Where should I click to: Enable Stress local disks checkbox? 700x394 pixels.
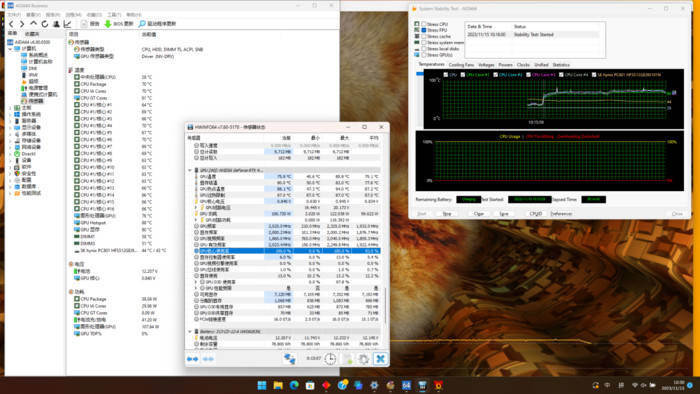424,49
